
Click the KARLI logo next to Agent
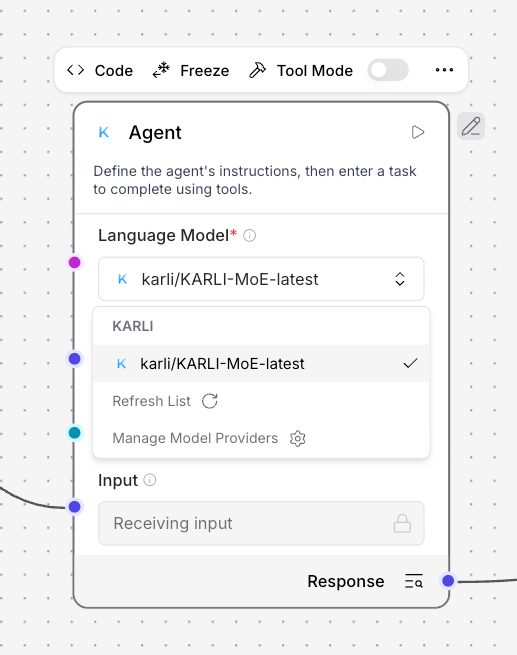tap(104, 132)
